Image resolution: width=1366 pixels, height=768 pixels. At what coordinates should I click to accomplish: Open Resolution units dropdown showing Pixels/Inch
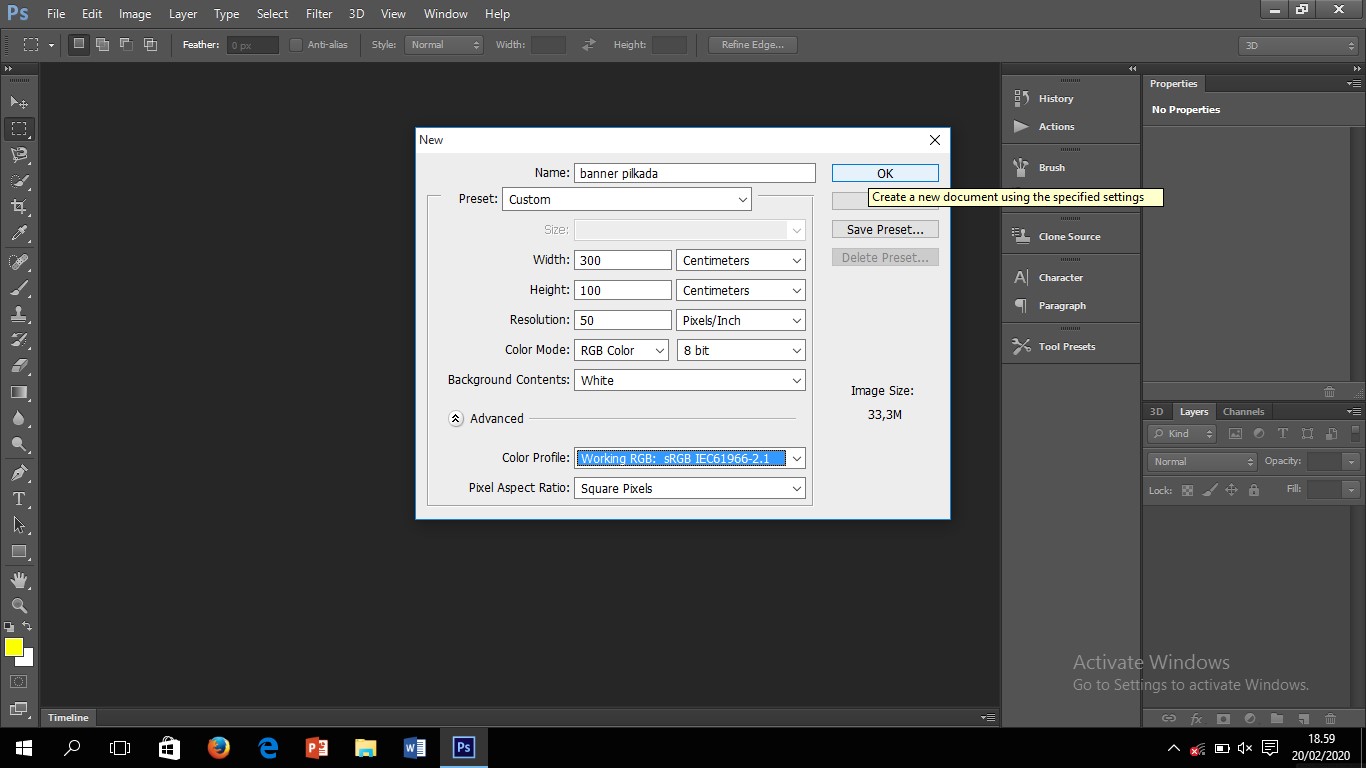741,320
